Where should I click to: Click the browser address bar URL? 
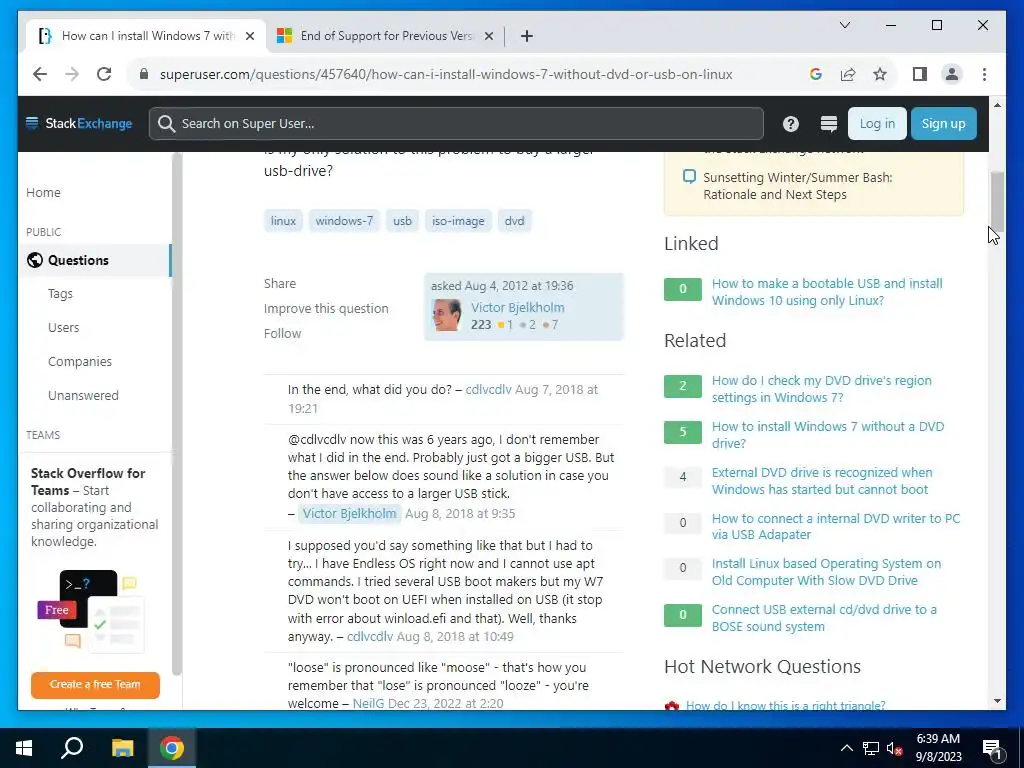[x=445, y=74]
